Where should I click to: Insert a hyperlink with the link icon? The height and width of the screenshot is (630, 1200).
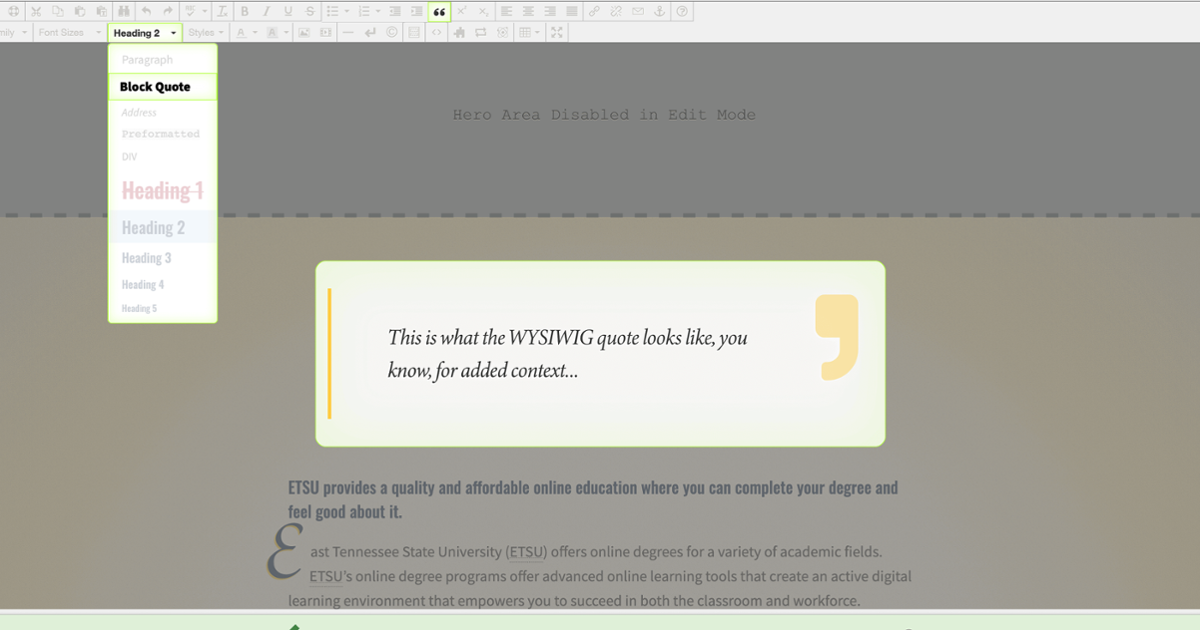click(x=595, y=11)
